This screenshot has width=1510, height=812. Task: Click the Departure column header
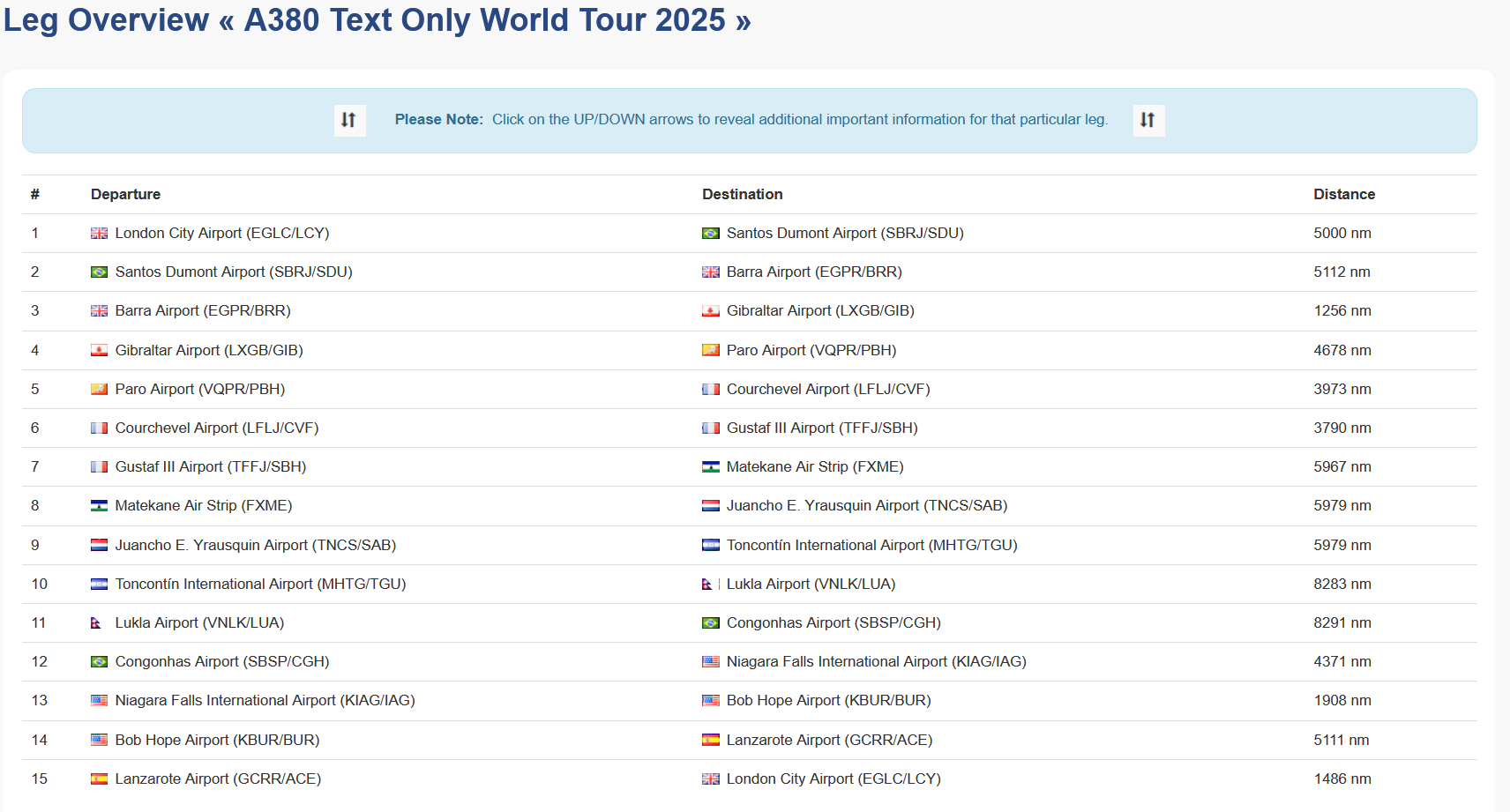pyautogui.click(x=126, y=195)
